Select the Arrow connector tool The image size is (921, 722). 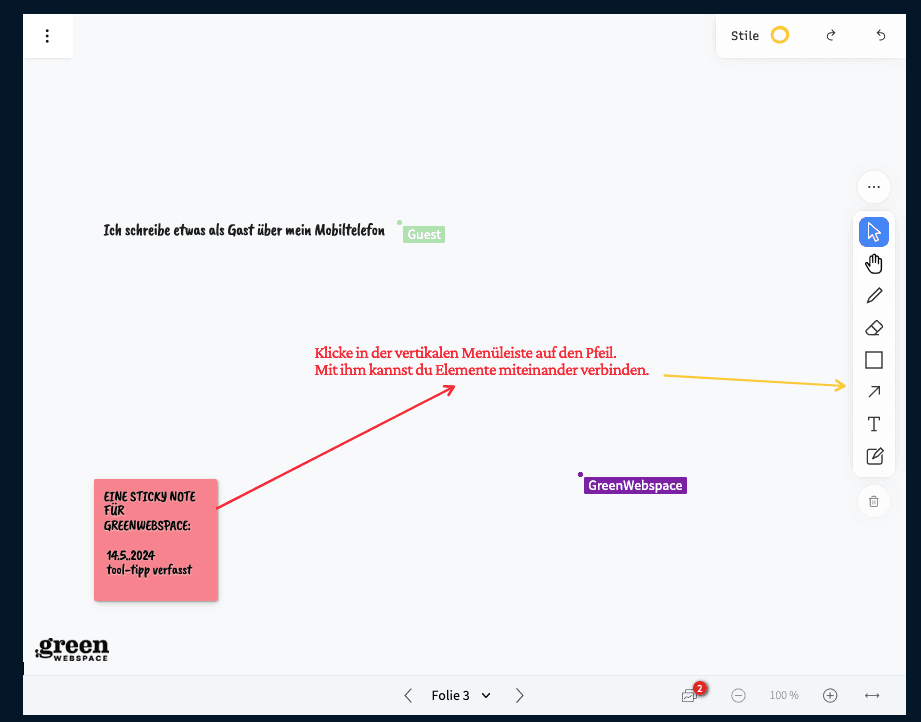(874, 392)
